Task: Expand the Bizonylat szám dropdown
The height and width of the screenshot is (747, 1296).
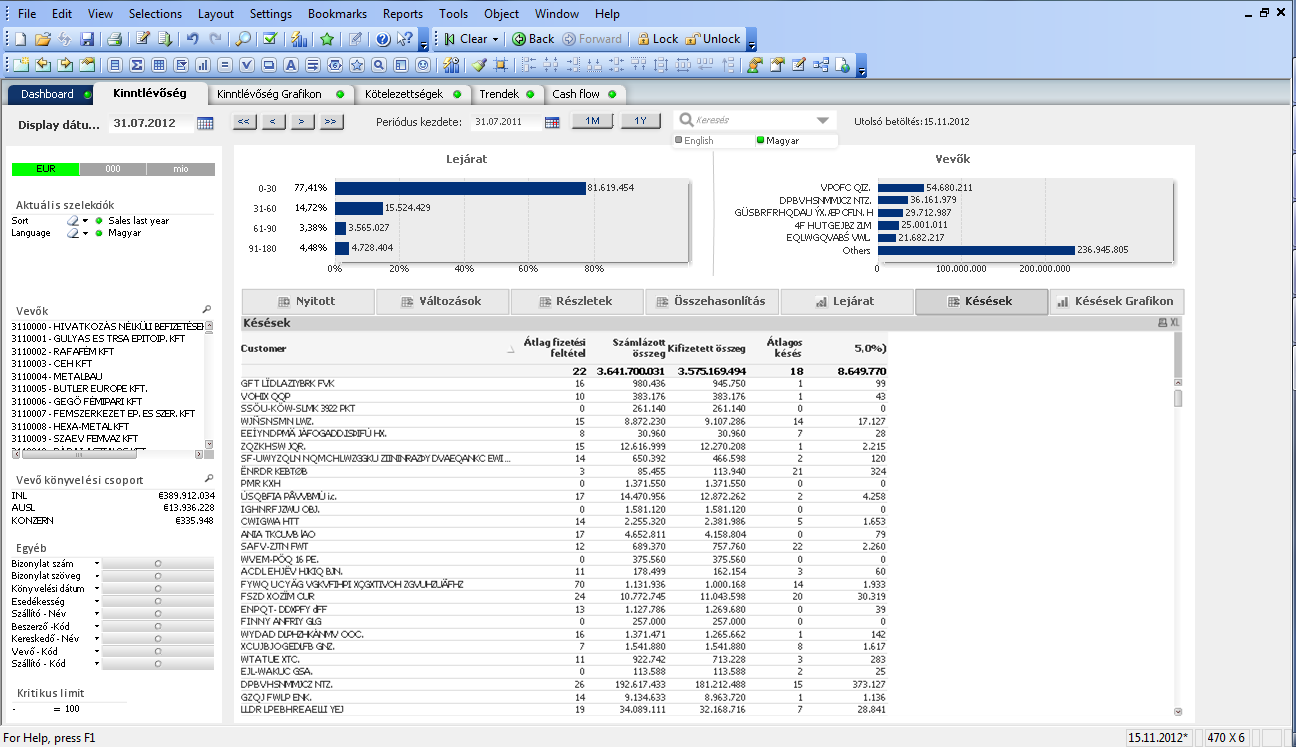Action: (97, 563)
